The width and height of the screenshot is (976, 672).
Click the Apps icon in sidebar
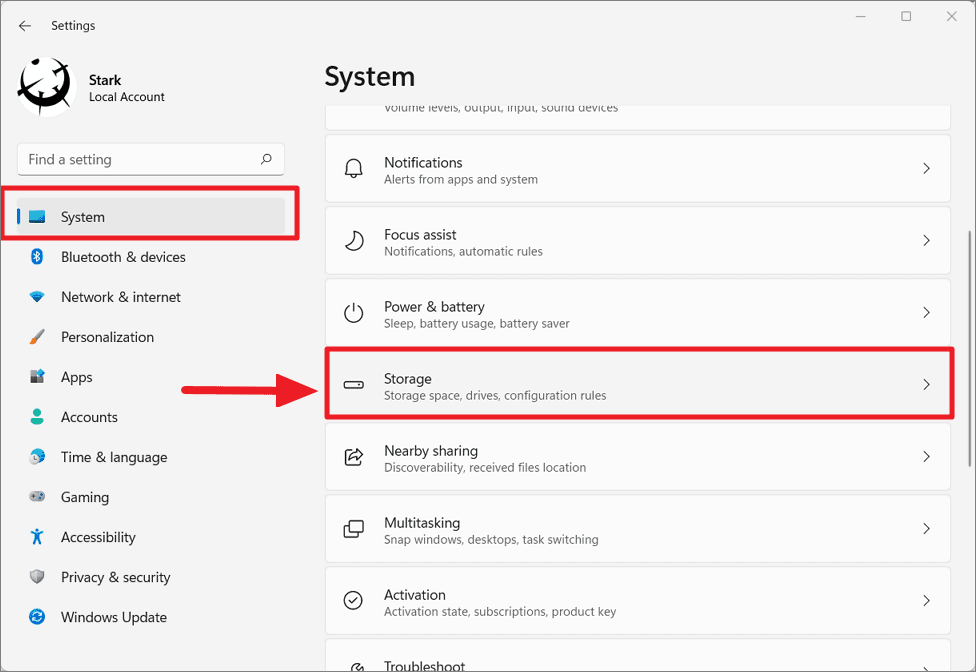coord(37,376)
